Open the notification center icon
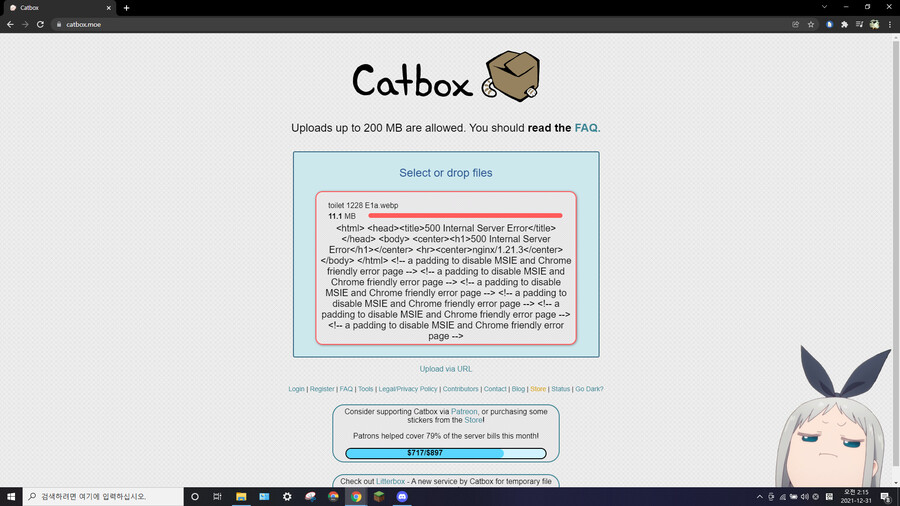 pyautogui.click(x=886, y=497)
